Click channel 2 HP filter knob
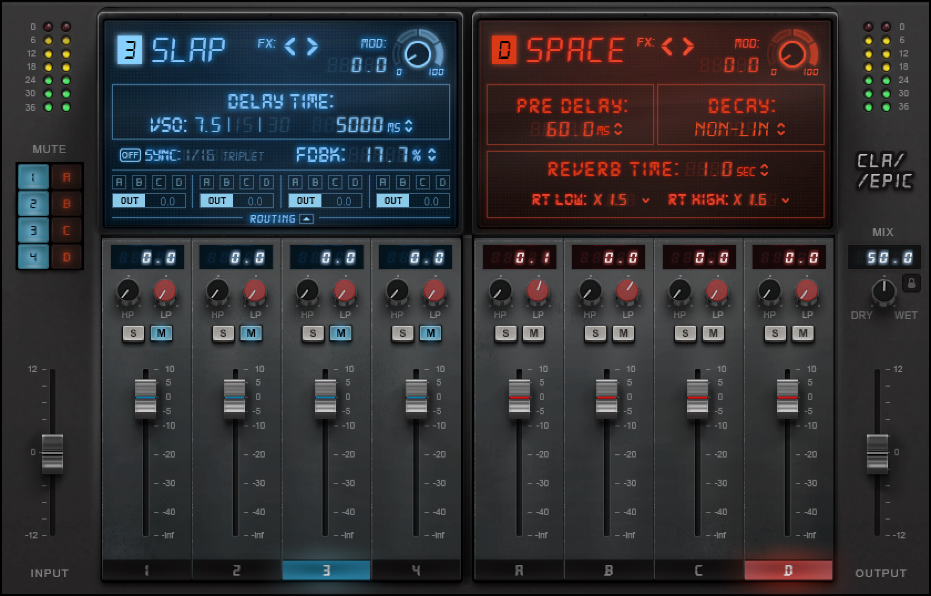The width and height of the screenshot is (931, 596). pos(217,291)
